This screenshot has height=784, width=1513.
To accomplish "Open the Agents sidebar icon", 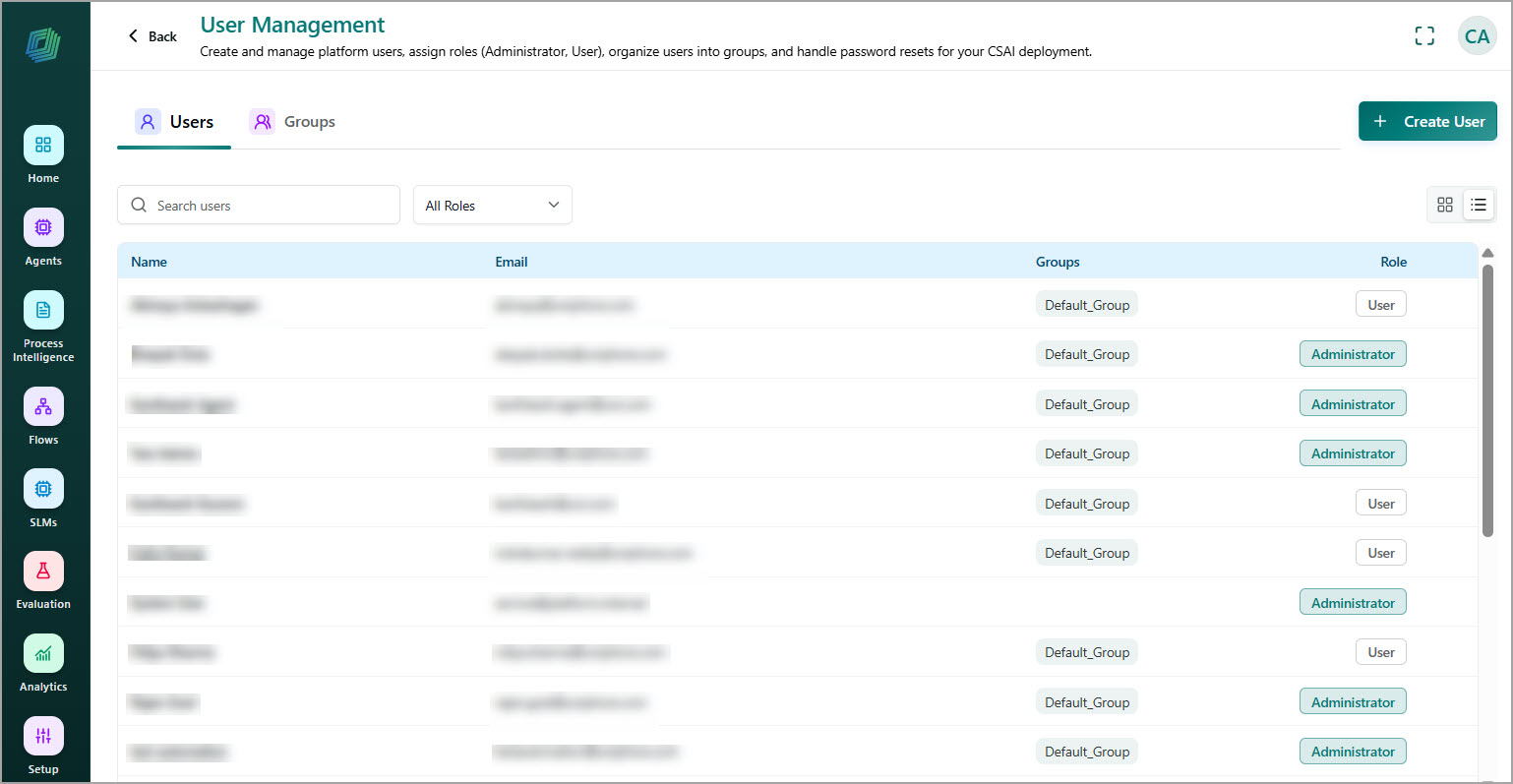I will pyautogui.click(x=43, y=227).
